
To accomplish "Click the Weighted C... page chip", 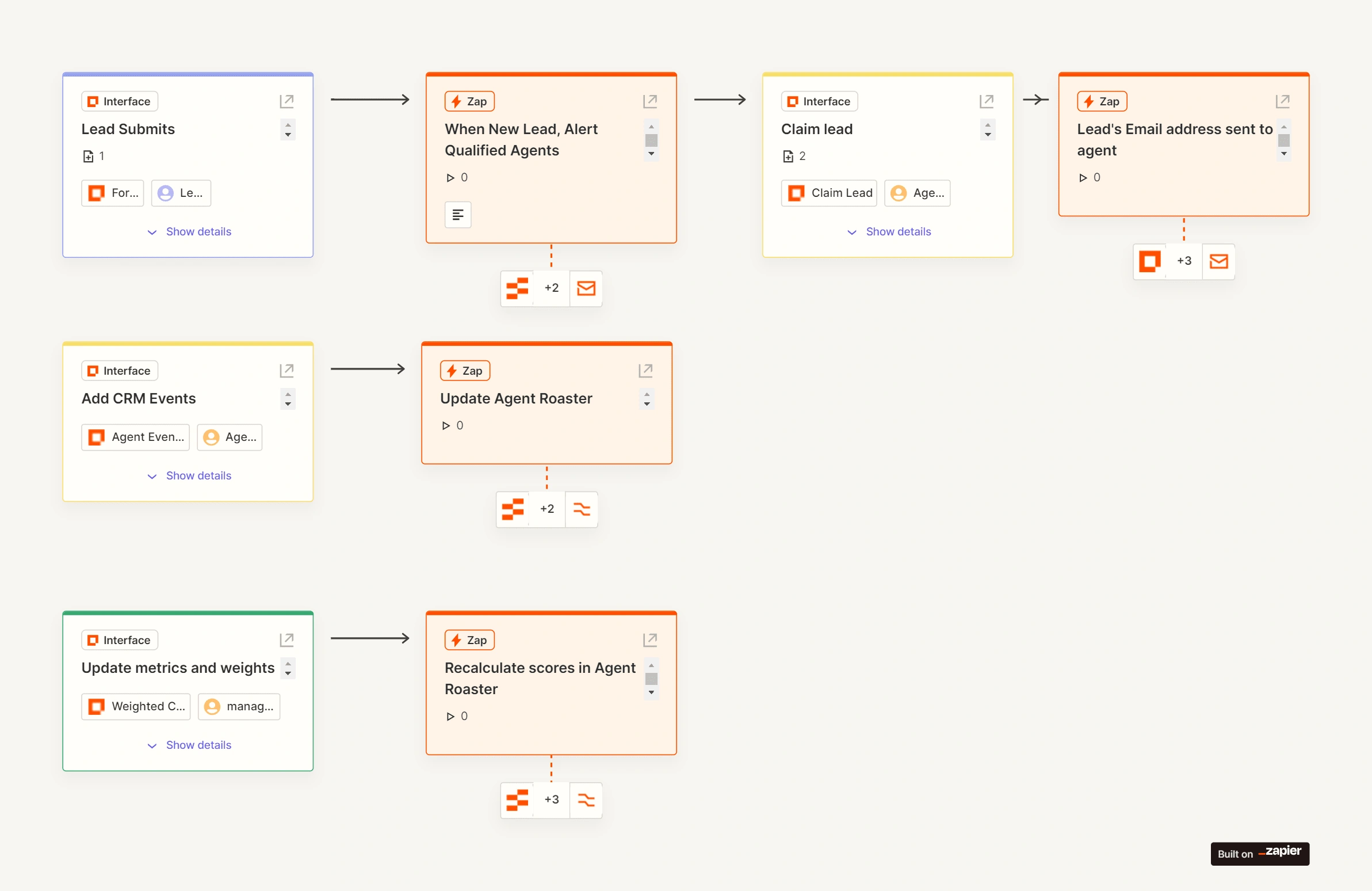I will pyautogui.click(x=135, y=706).
